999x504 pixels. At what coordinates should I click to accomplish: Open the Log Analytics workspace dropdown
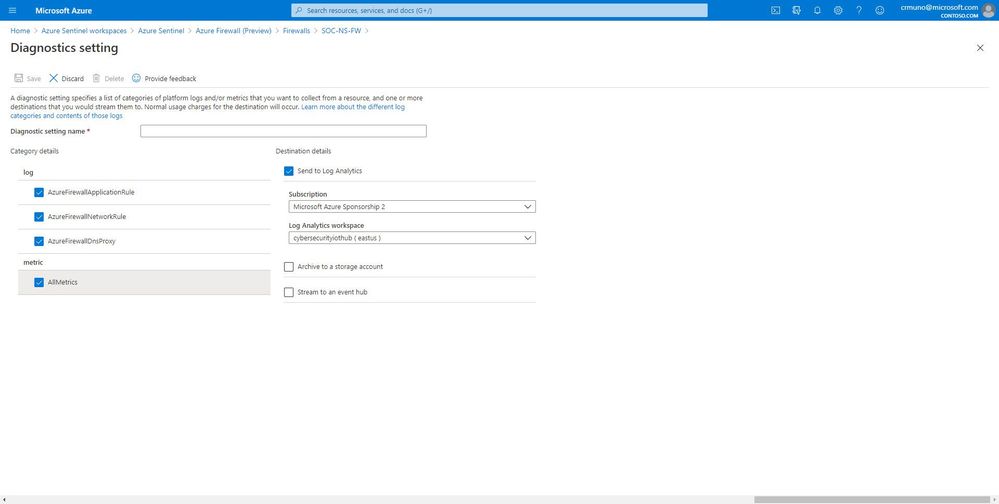click(412, 238)
